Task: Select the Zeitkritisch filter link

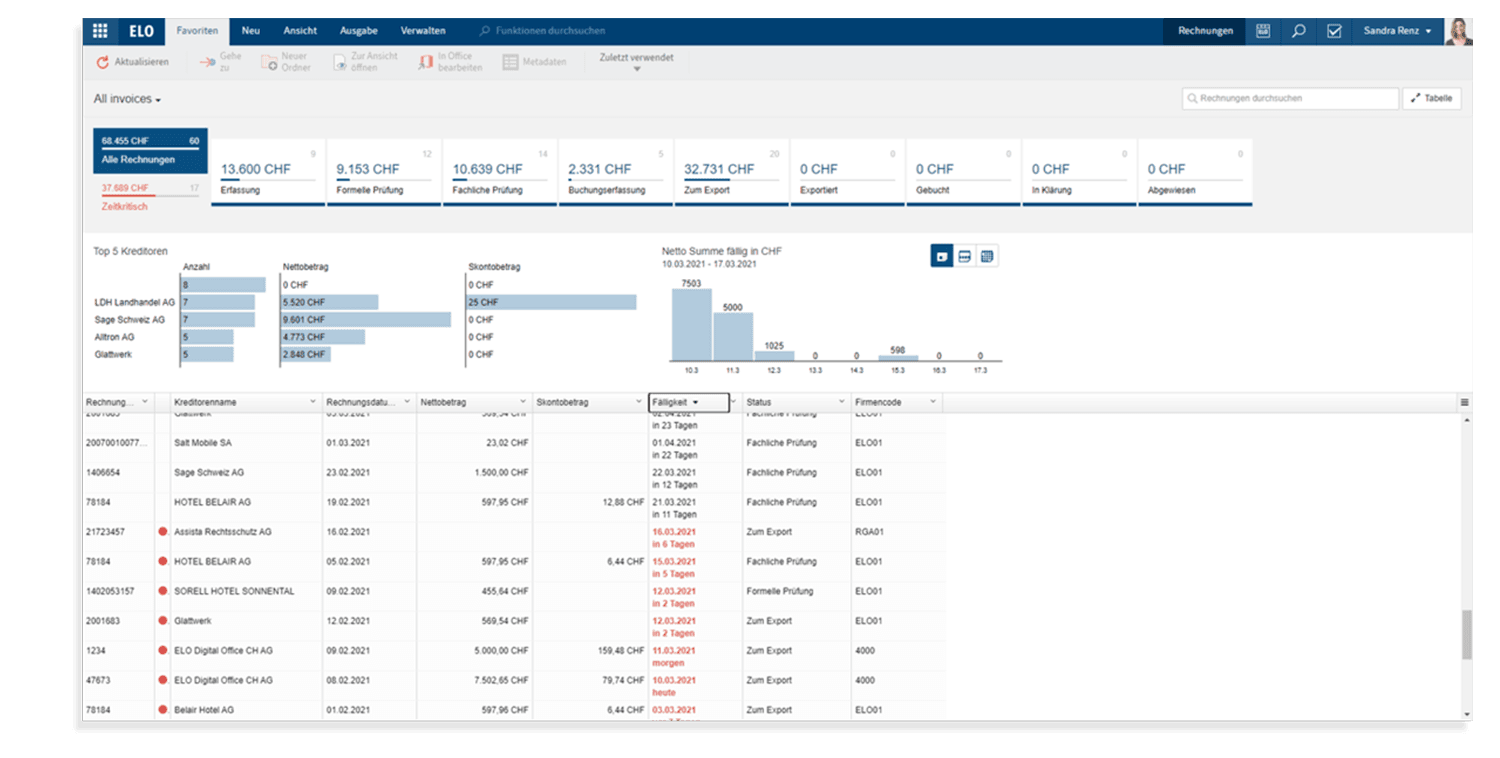Action: point(124,206)
